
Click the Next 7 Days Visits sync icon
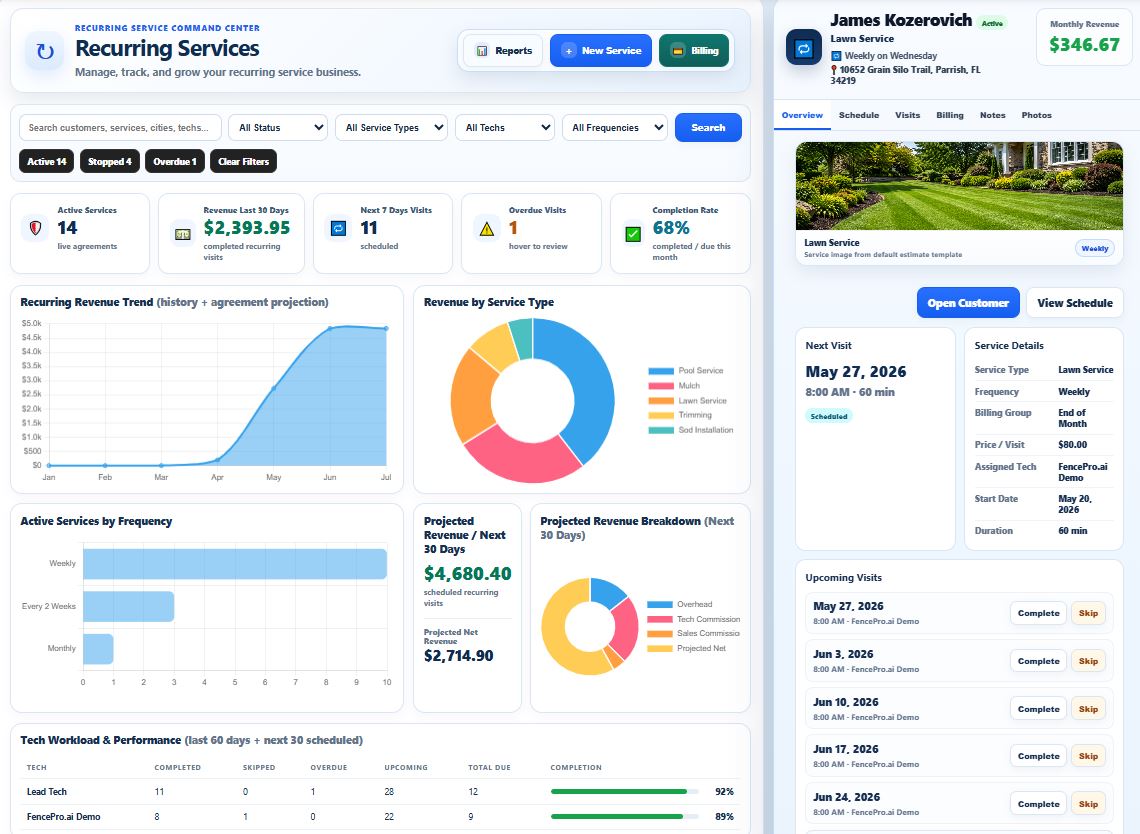coord(338,228)
